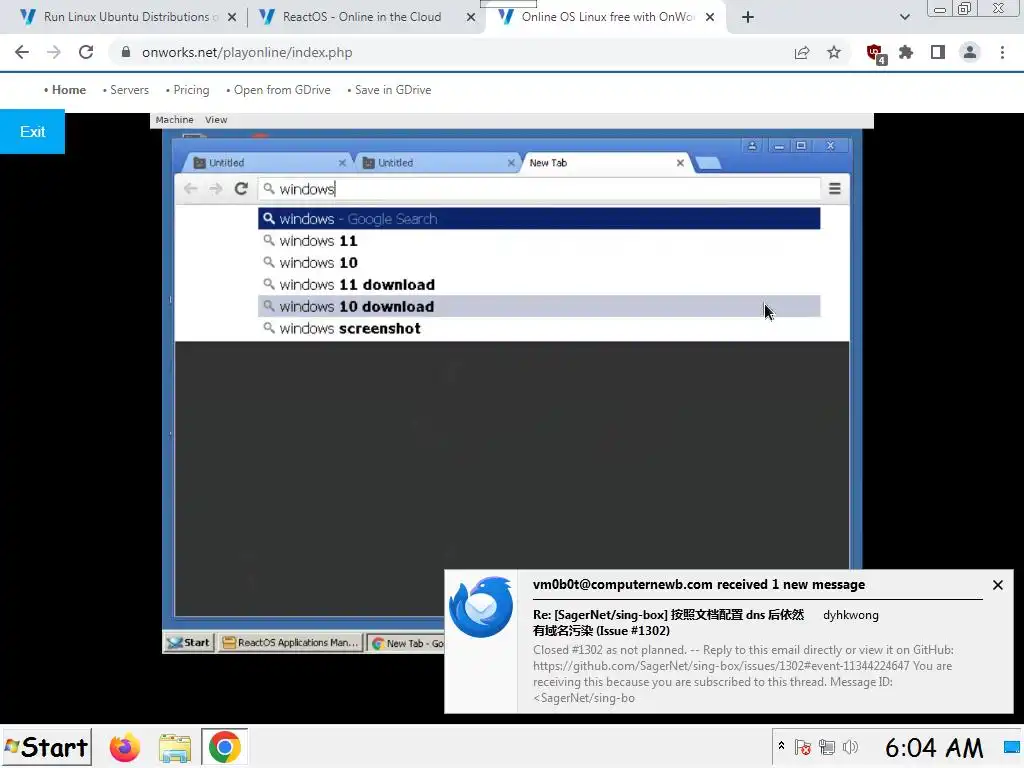Screen dimensions: 1024x768
Task: Open the tab search chevron dropdown
Action: (904, 17)
